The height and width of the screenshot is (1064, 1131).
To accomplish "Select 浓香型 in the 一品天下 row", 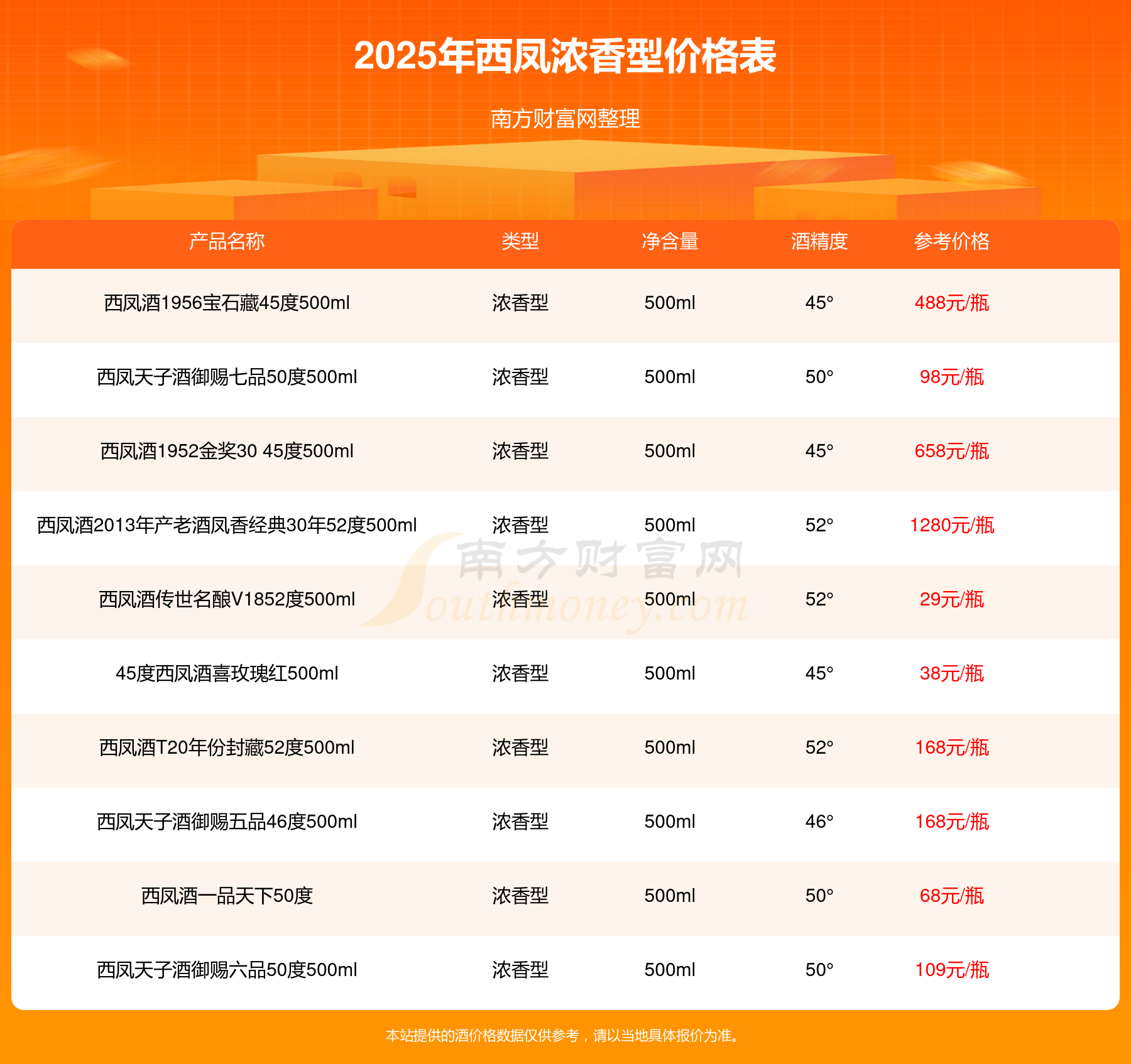I will click(520, 896).
